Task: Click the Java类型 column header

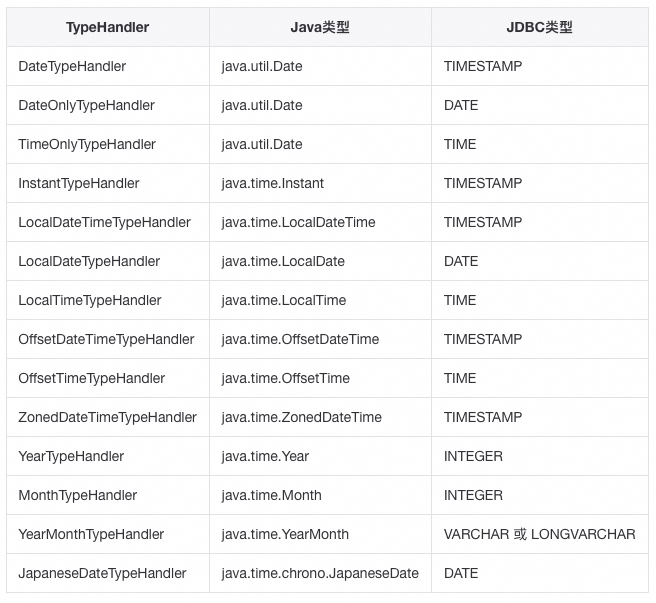Action: (x=320, y=27)
